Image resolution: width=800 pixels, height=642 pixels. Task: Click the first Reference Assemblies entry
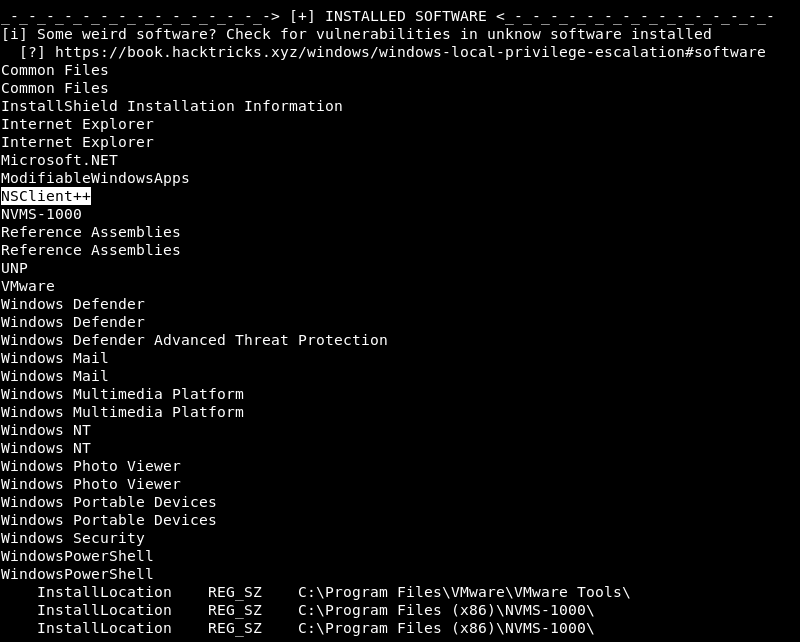91,232
